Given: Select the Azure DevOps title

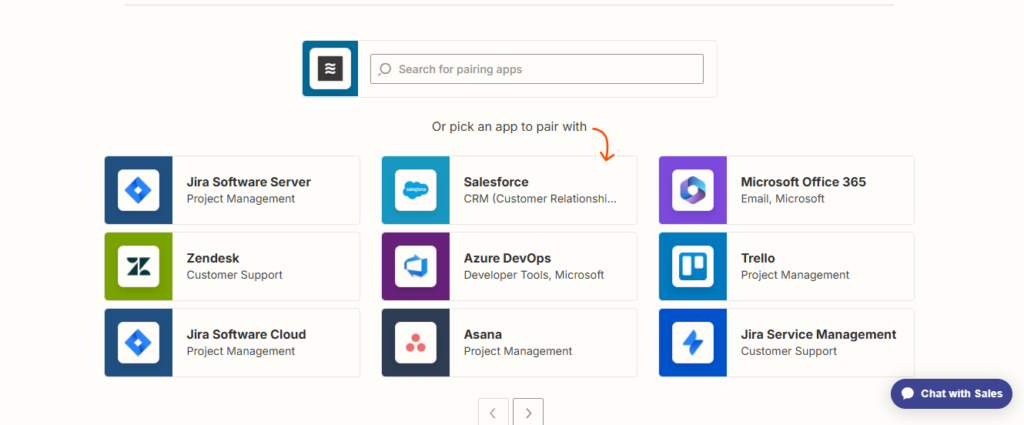Looking at the screenshot, I should (507, 259).
